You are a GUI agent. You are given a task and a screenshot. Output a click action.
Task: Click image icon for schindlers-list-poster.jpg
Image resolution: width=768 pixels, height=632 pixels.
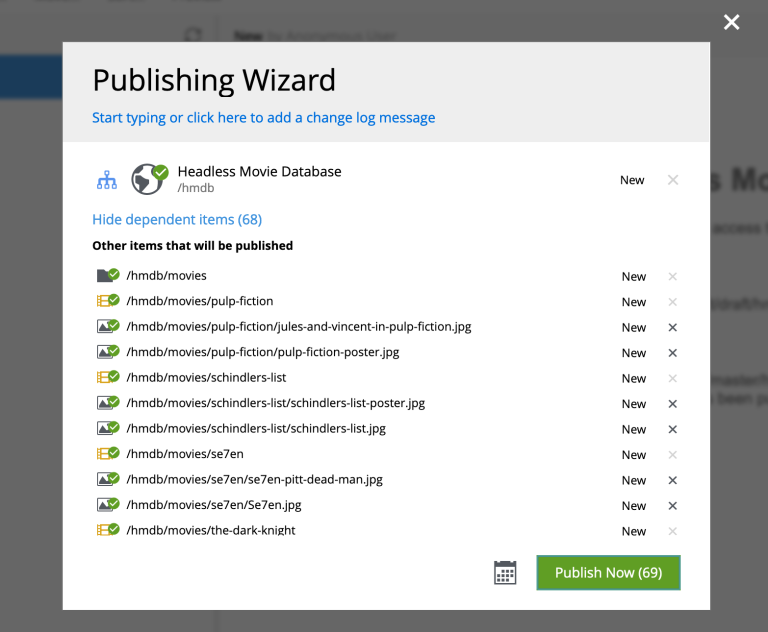point(108,403)
